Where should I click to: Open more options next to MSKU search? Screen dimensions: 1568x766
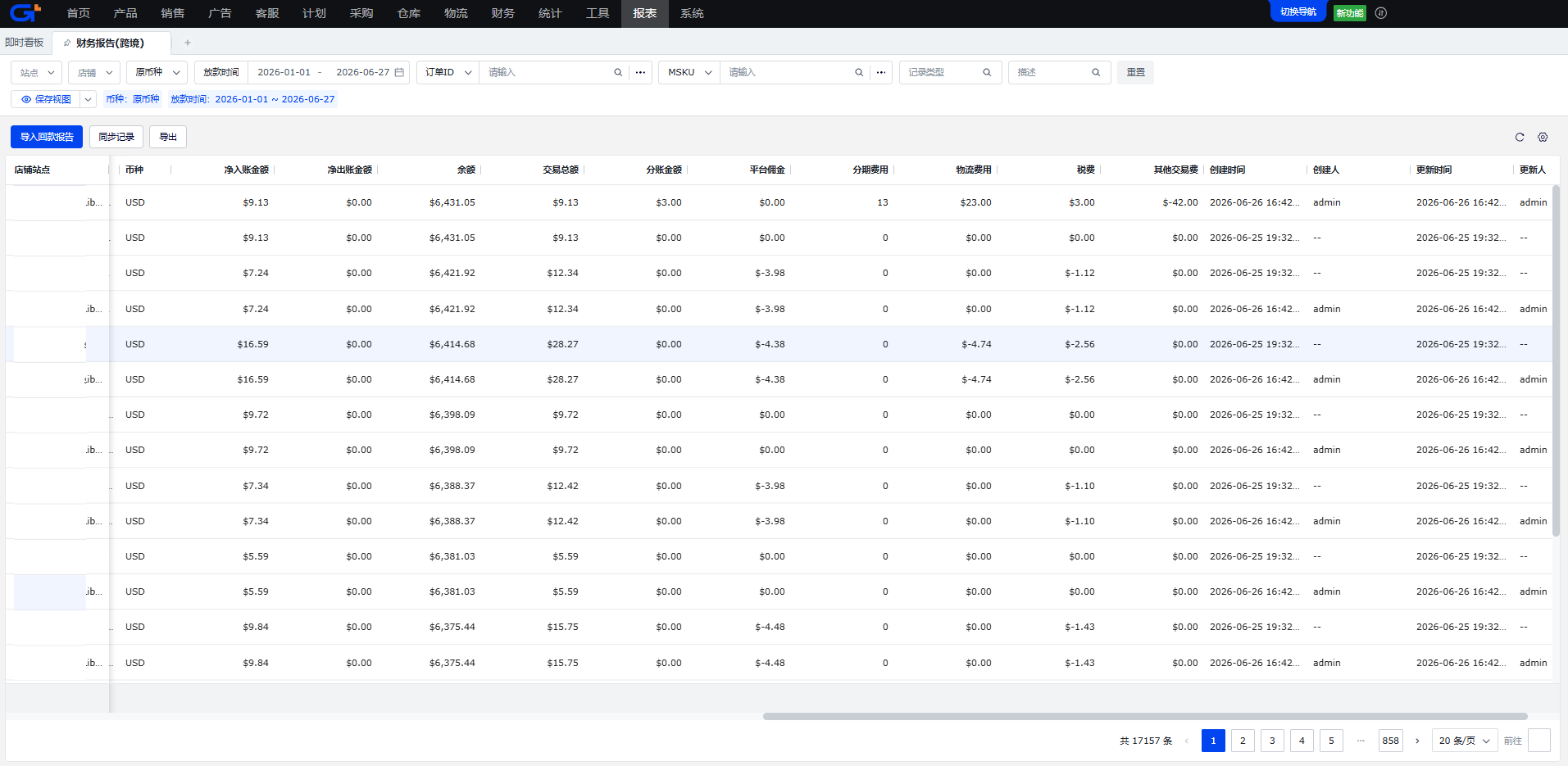[x=881, y=72]
